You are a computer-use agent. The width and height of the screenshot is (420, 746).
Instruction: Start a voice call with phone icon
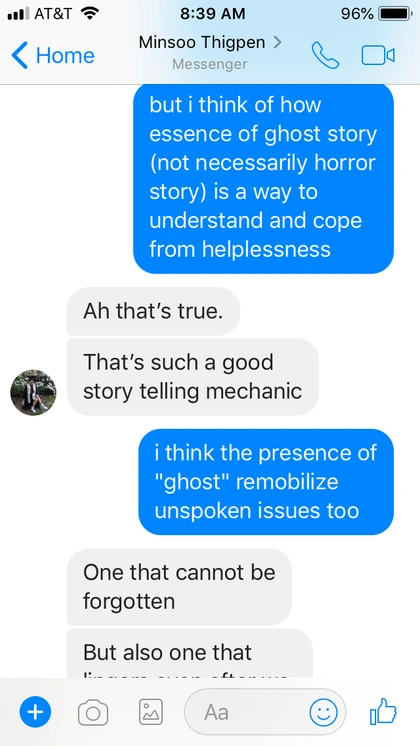325,56
